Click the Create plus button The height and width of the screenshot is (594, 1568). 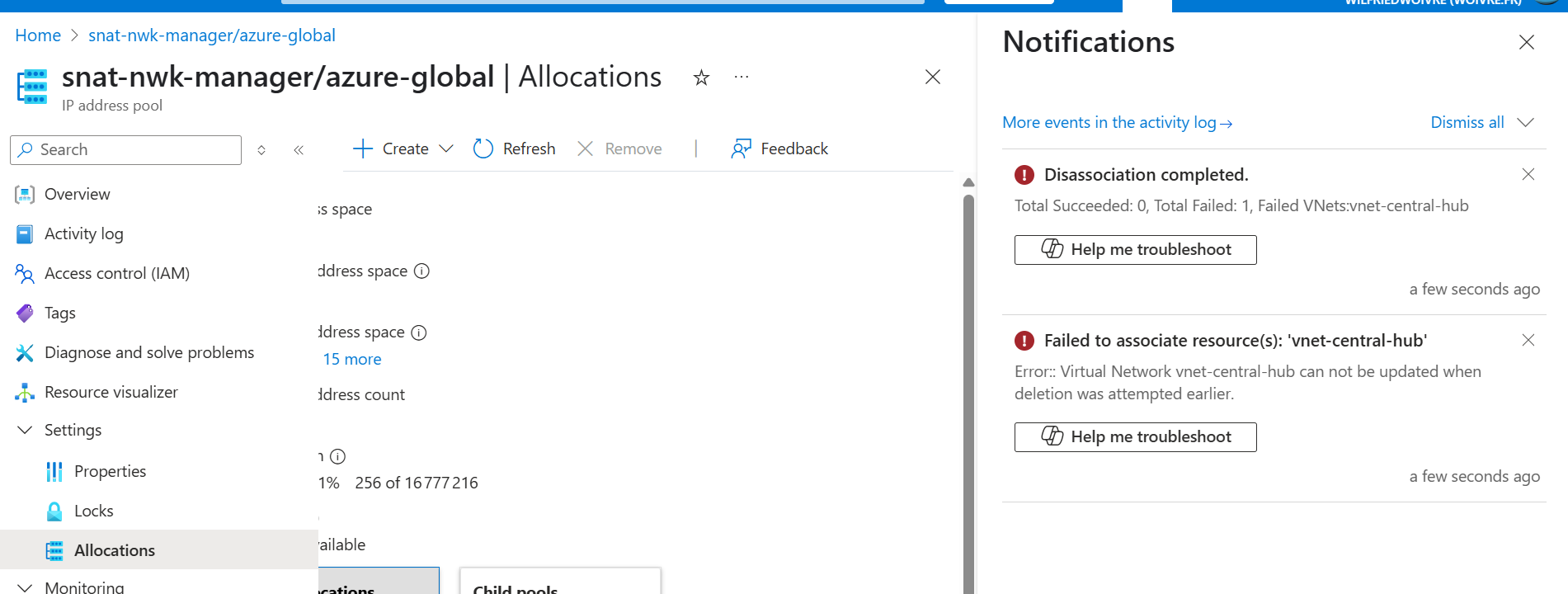(390, 148)
